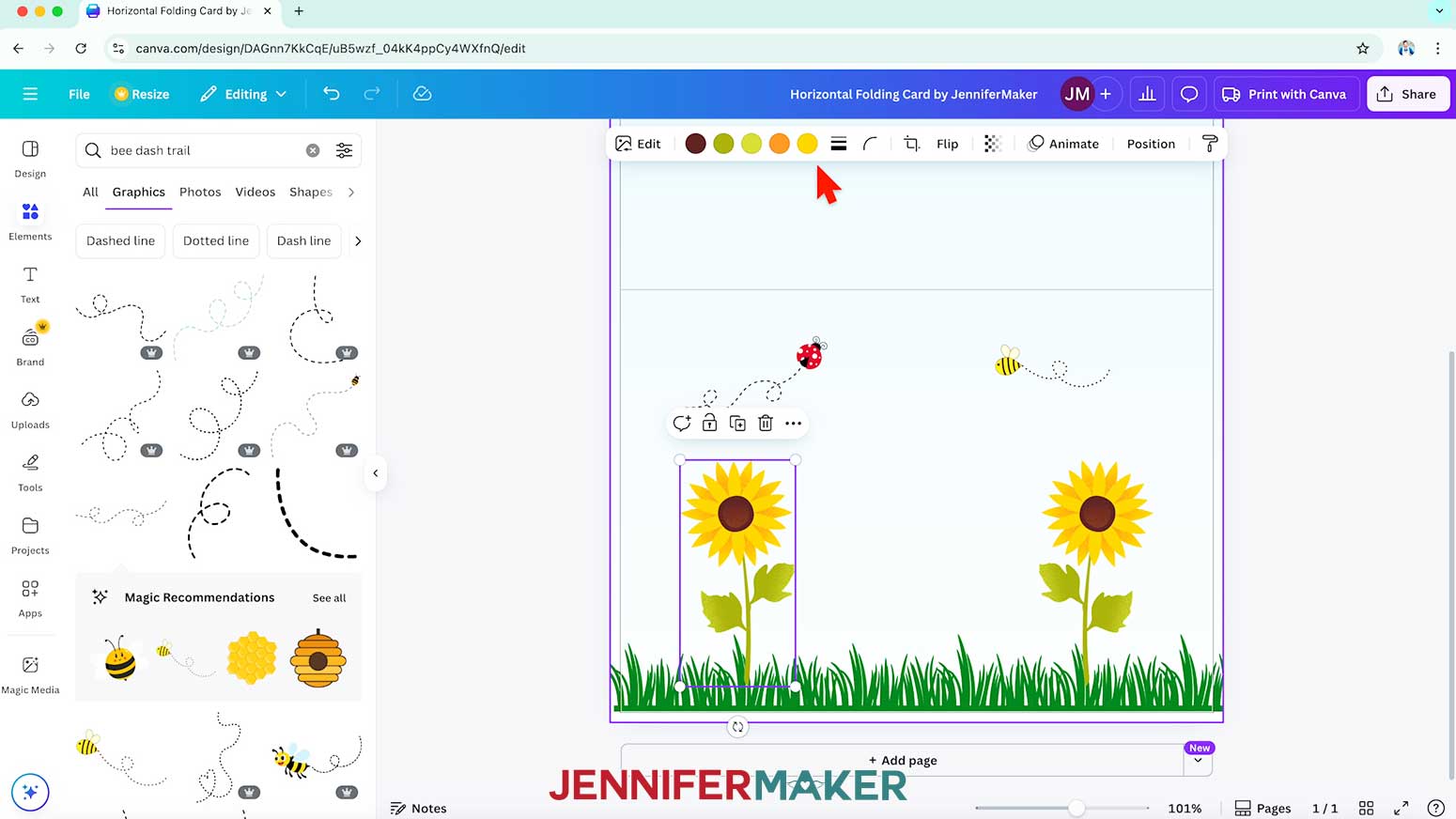
Task: Open the Notes panel
Action: 419,808
